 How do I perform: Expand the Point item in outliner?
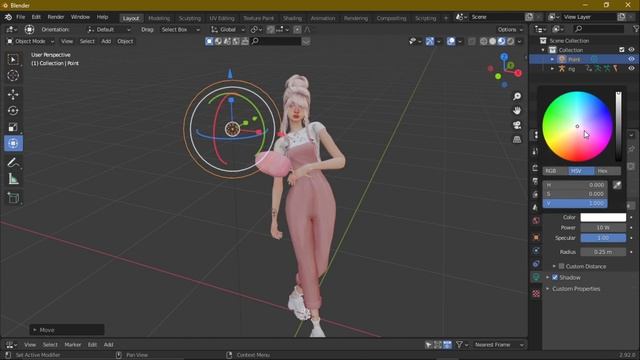tap(553, 59)
